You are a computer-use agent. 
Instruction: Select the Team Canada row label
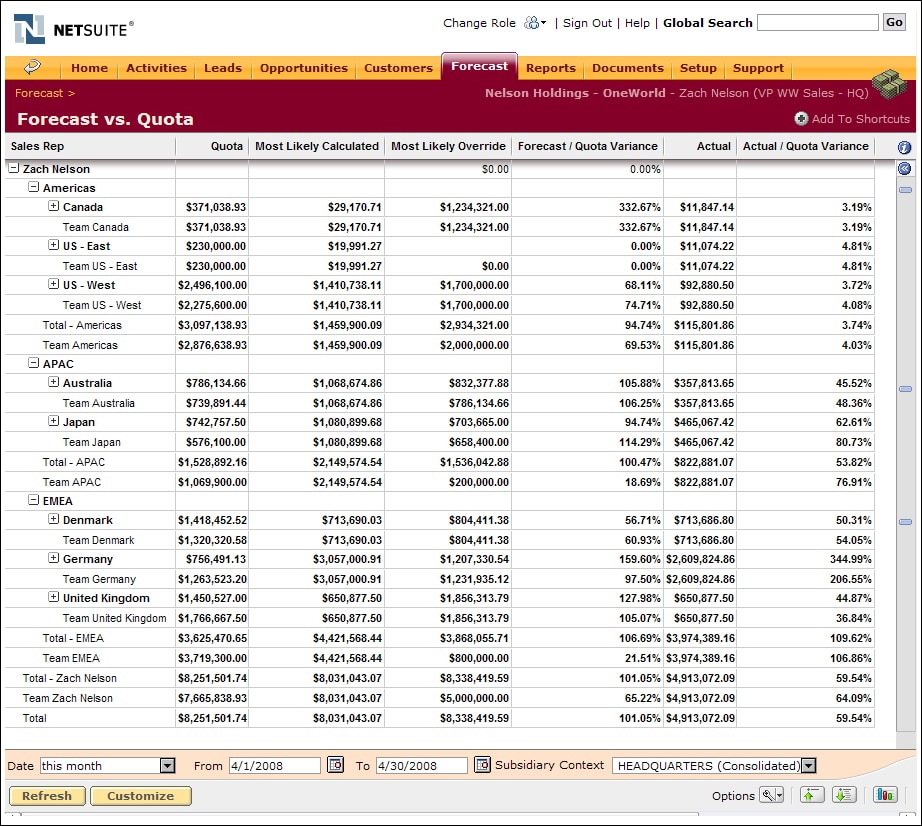click(x=96, y=227)
